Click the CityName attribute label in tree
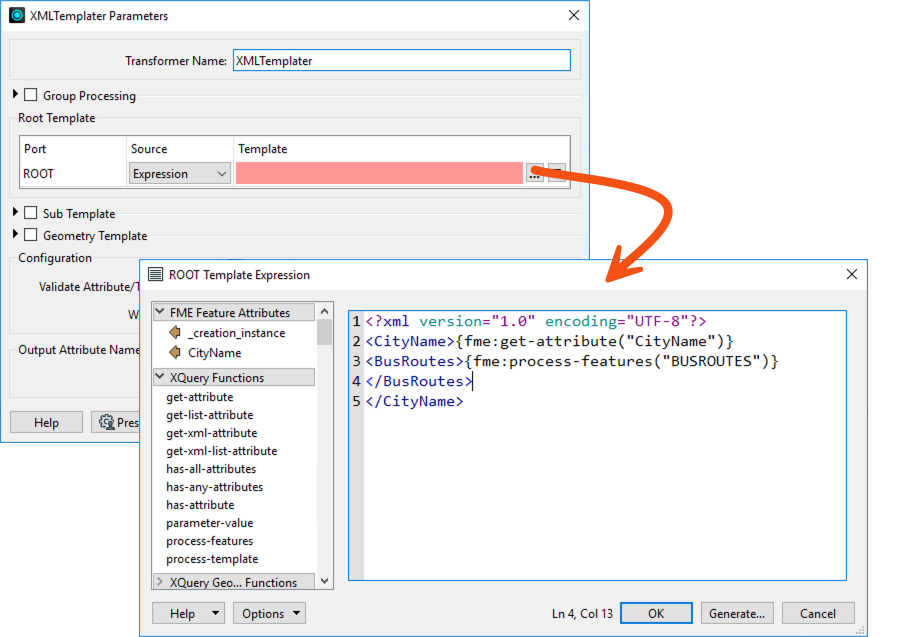Screen dimensions: 909x637 214,352
